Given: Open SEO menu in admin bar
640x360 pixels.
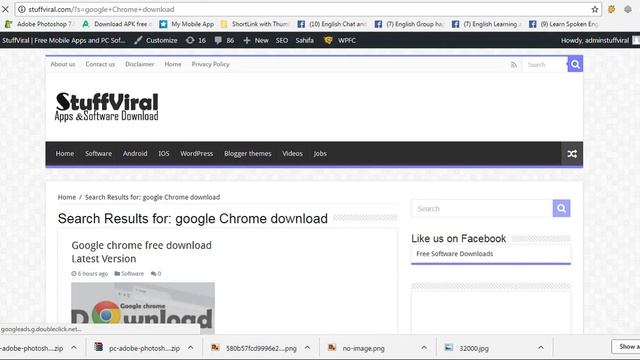Looking at the screenshot, I should tap(282, 40).
